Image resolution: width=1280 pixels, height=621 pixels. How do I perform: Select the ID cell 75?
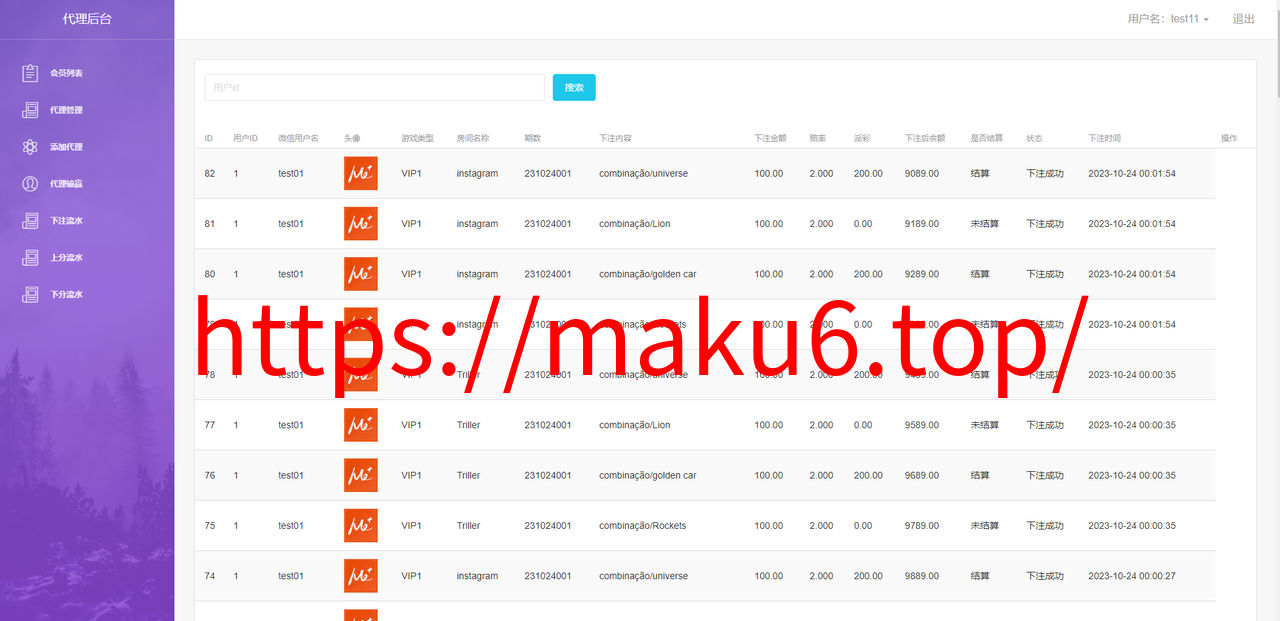coord(210,526)
